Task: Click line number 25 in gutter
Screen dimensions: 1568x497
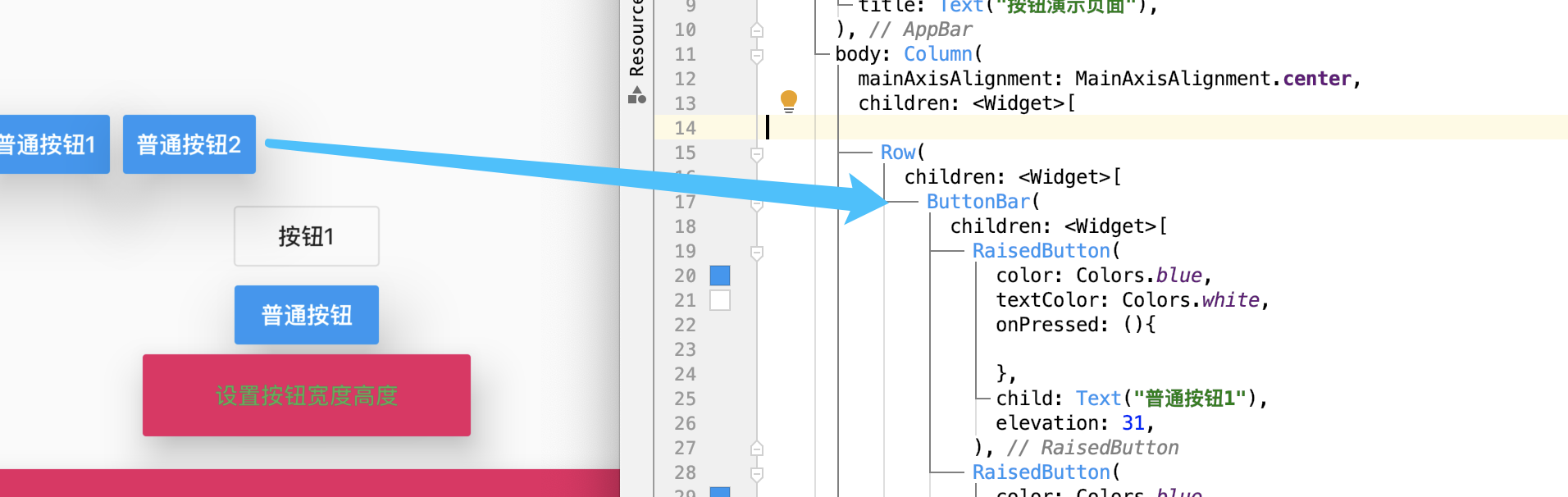Action: [685, 399]
